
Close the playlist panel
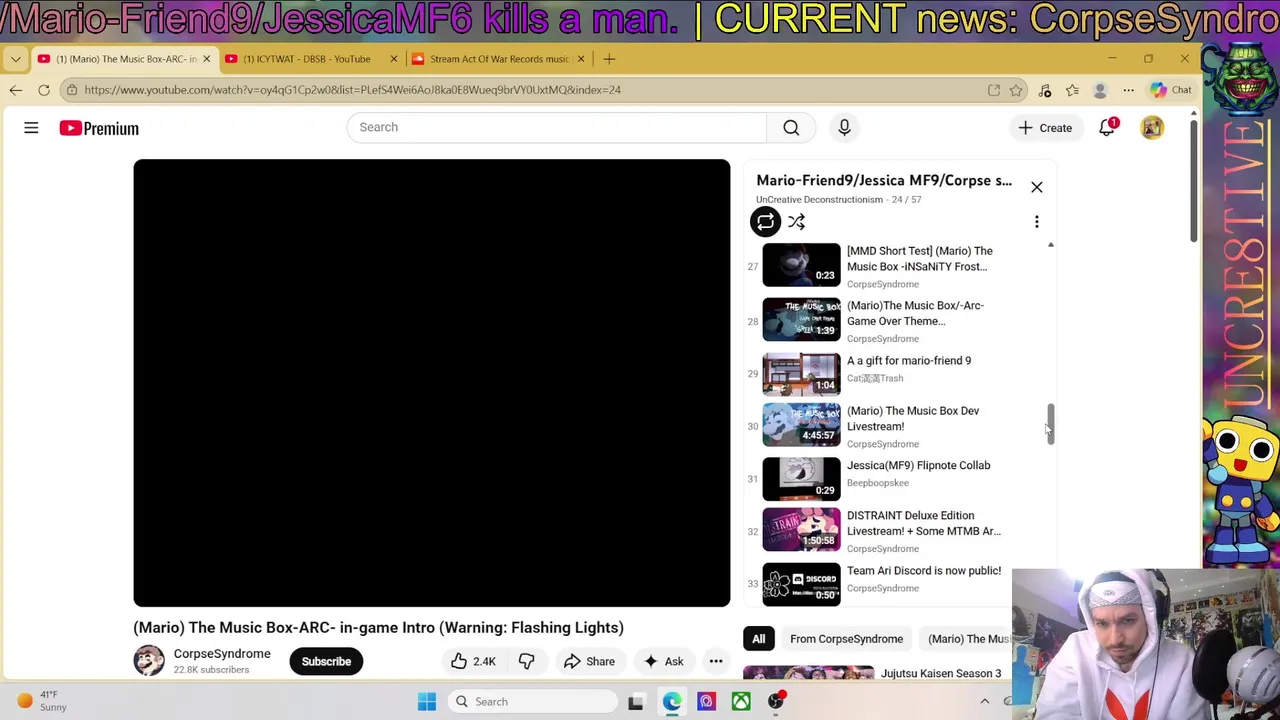tap(1037, 187)
